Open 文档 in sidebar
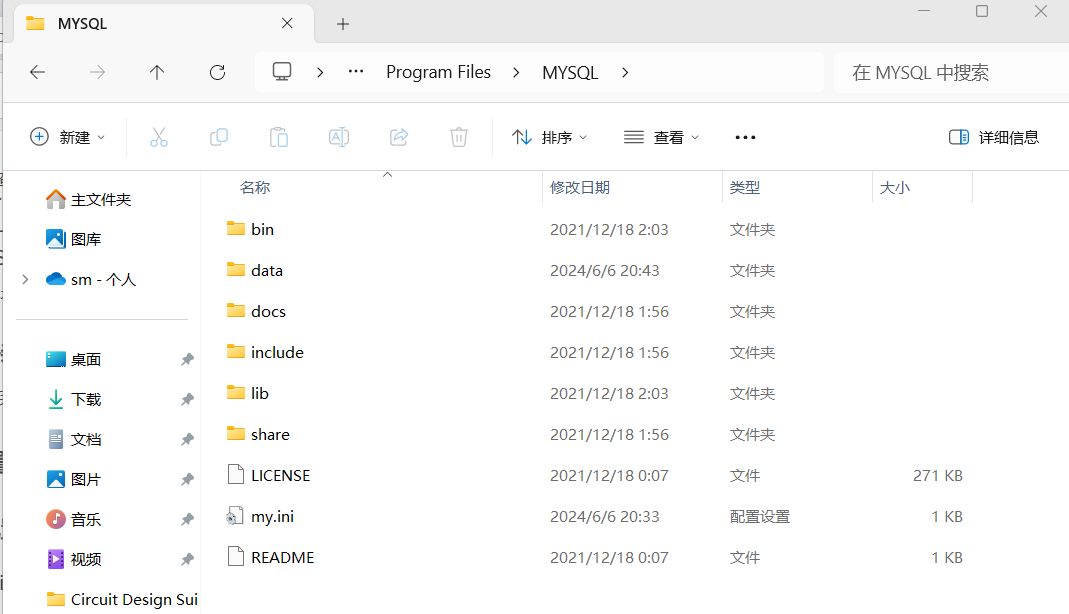 (74, 440)
